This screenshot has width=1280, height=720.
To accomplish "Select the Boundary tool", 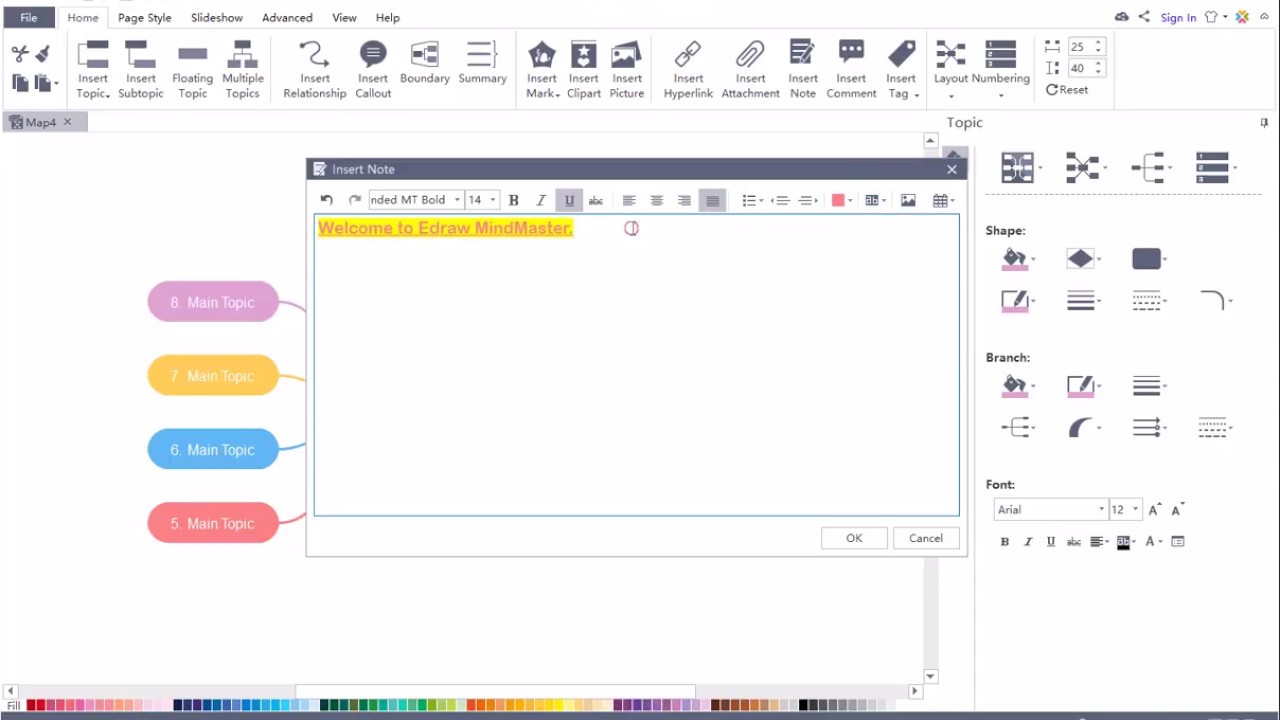I will click(424, 63).
